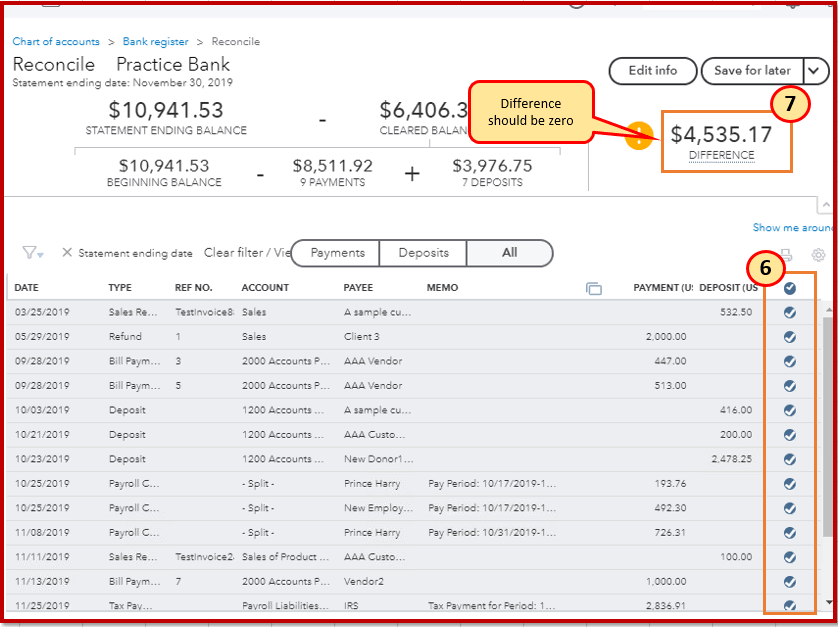Uncheck the Vendor2 1,000.00 bill payment
The height and width of the screenshot is (627, 838).
[x=790, y=582]
